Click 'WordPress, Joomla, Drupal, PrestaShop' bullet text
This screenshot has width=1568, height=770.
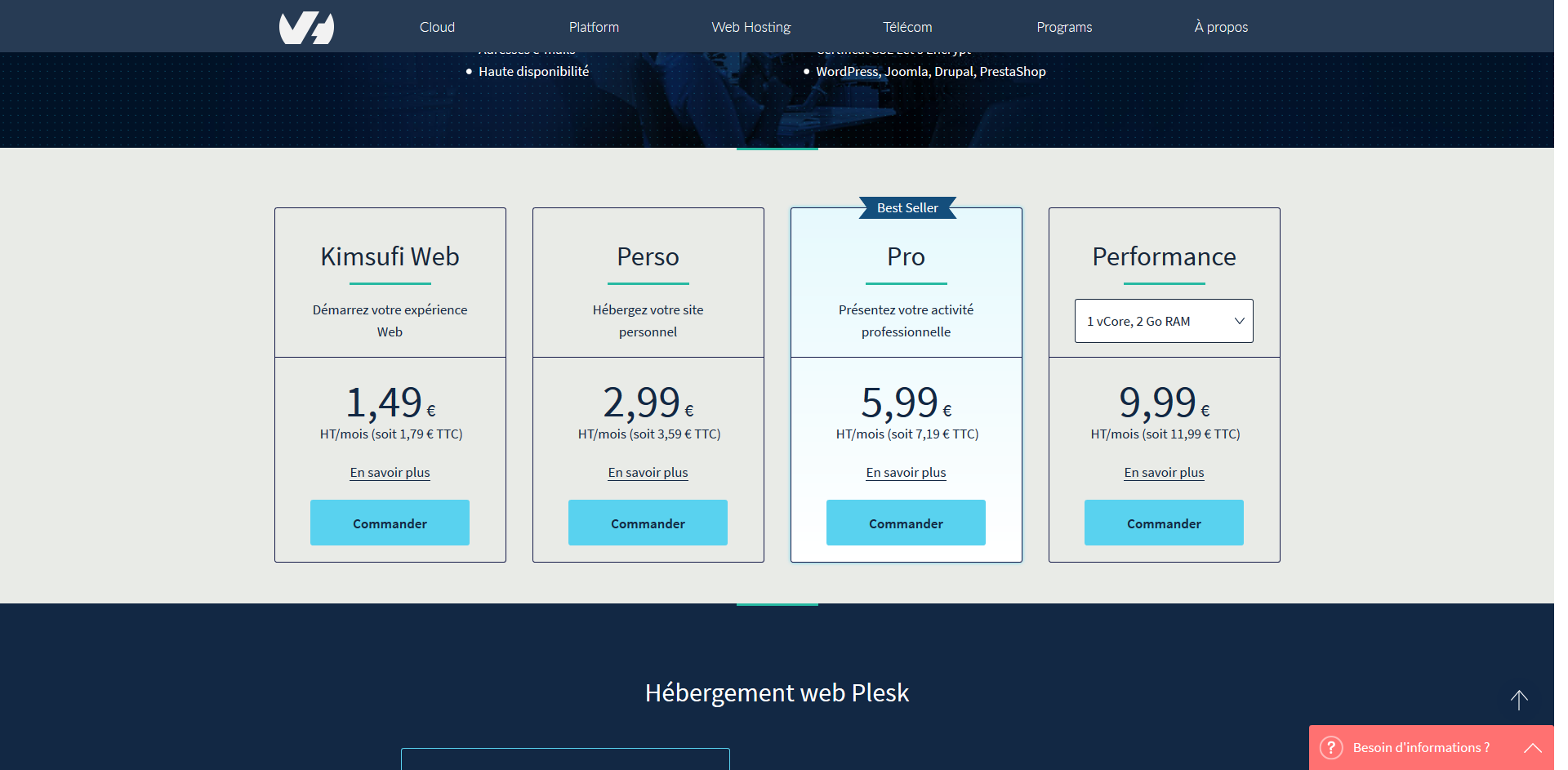point(931,71)
